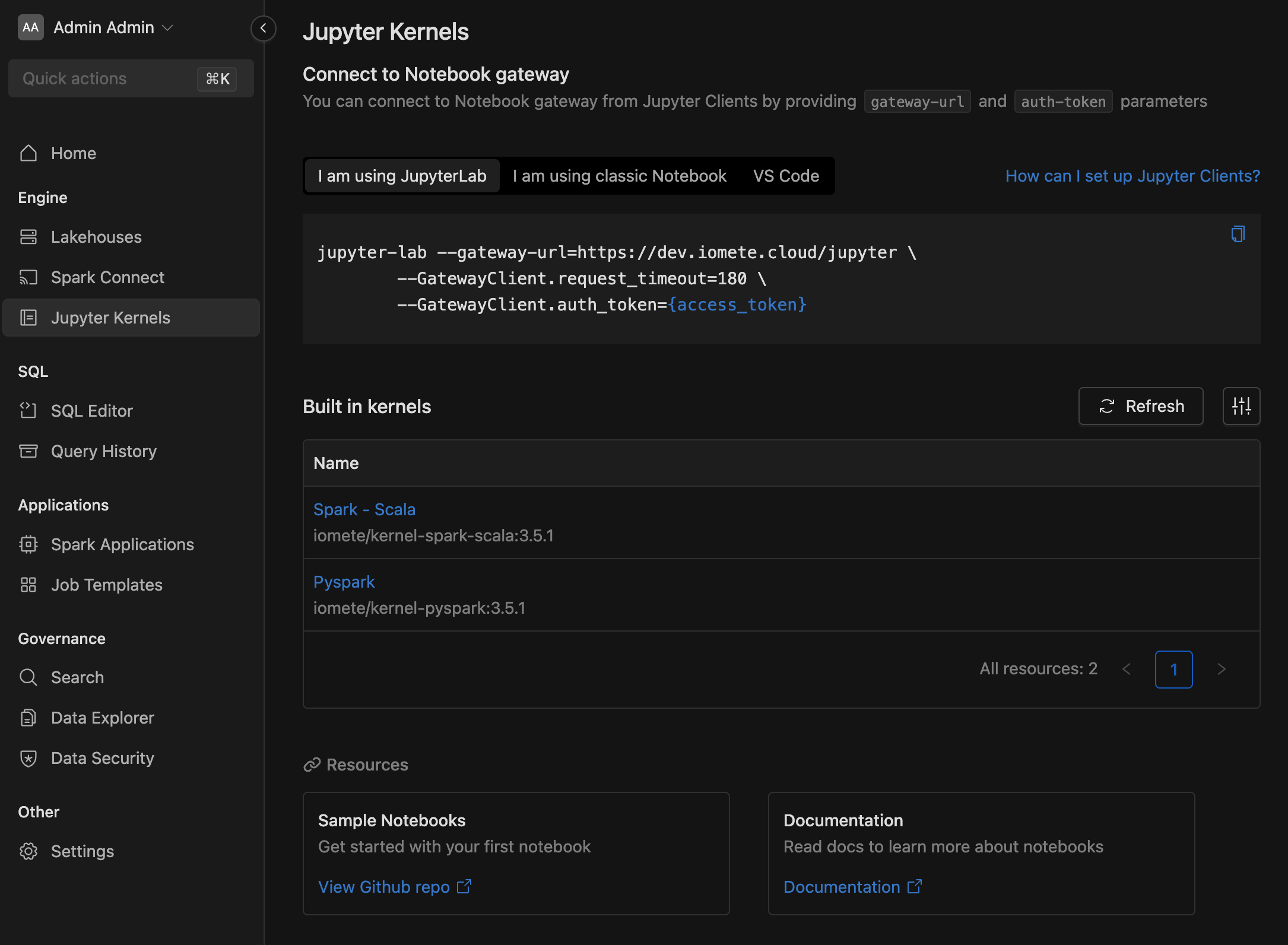Open table column settings sliders icon
Image resolution: width=1288 pixels, height=945 pixels.
1241,406
